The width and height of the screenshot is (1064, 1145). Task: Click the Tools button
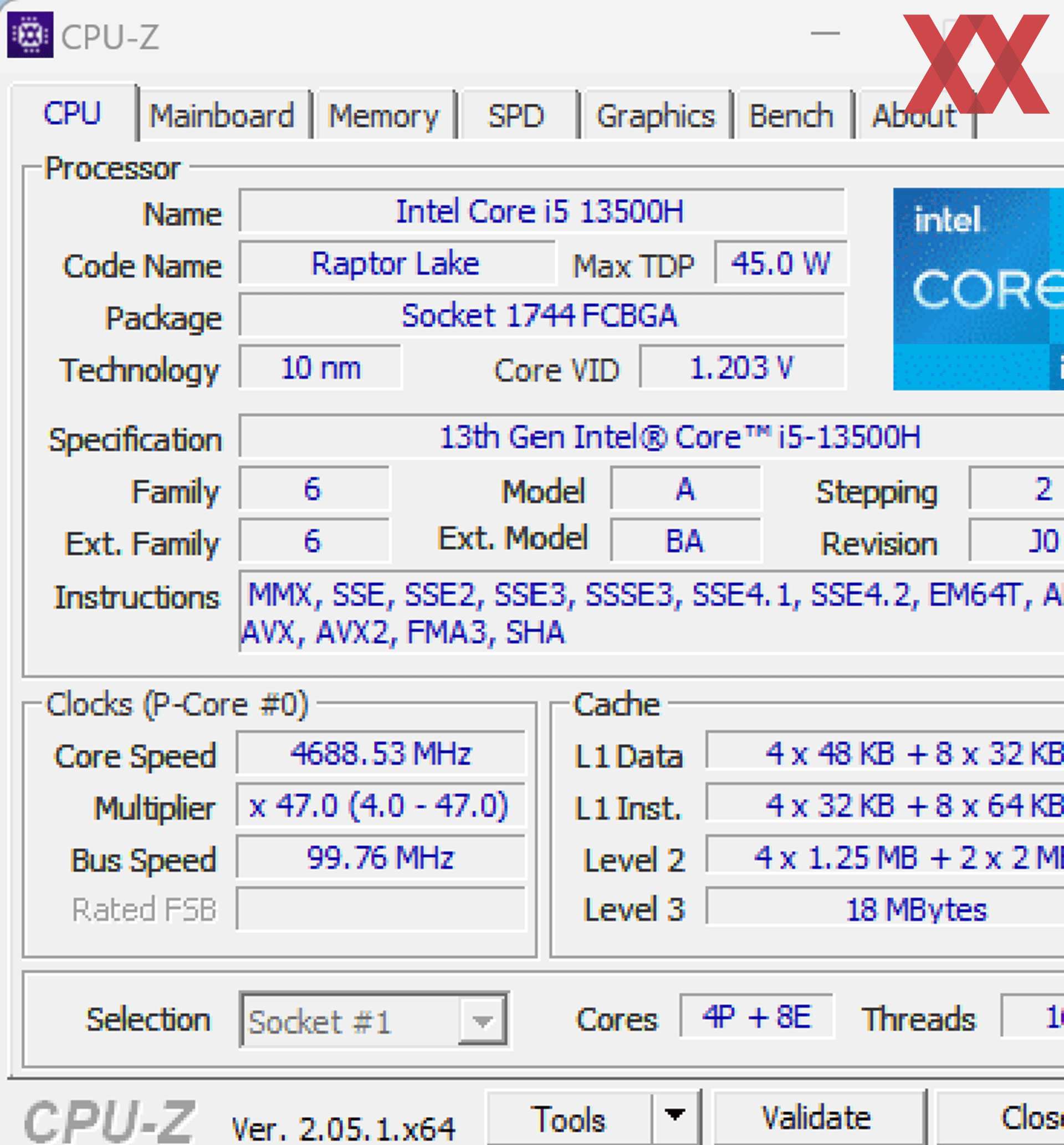570,1119
